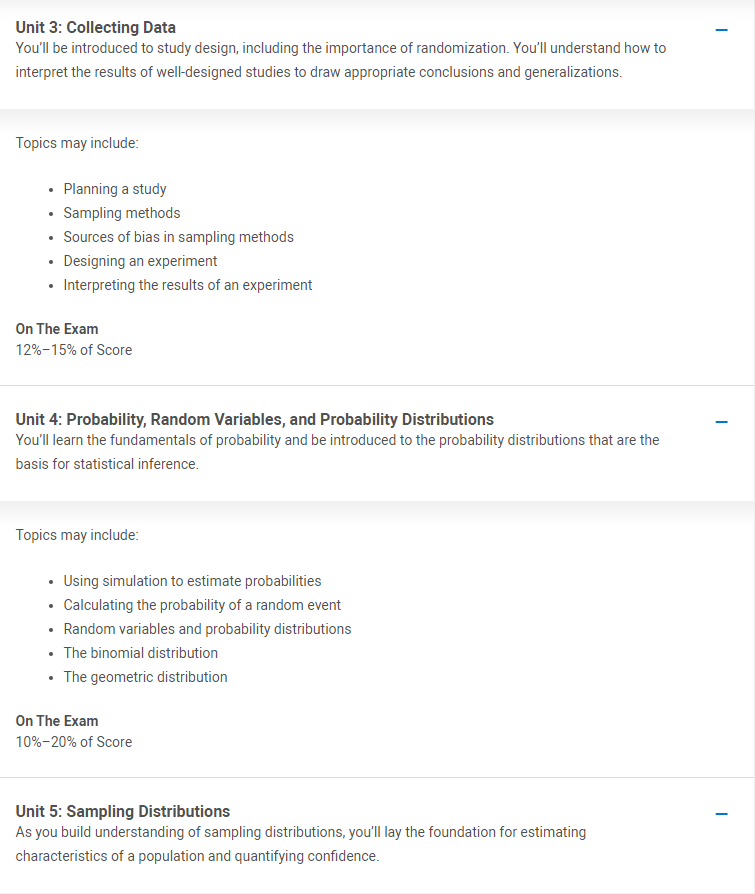Click Calculating the probability of a random event
Viewport: 755px width, 894px height.
pyautogui.click(x=202, y=605)
